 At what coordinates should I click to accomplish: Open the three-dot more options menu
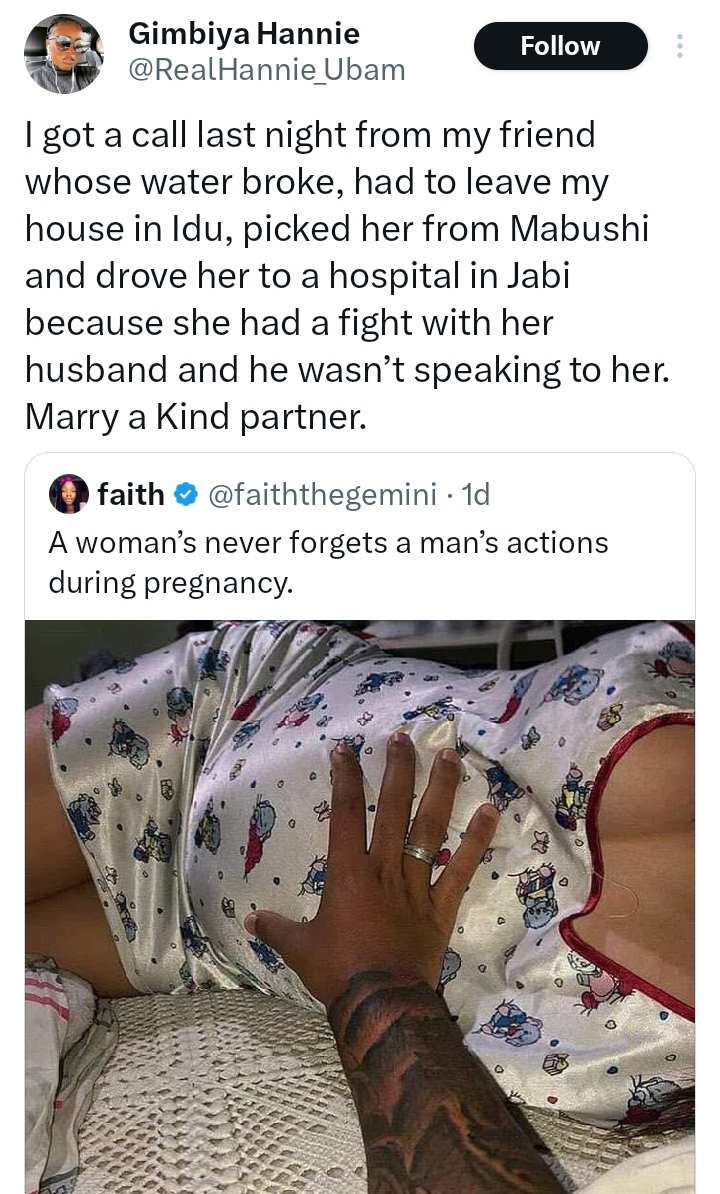[x=680, y=47]
